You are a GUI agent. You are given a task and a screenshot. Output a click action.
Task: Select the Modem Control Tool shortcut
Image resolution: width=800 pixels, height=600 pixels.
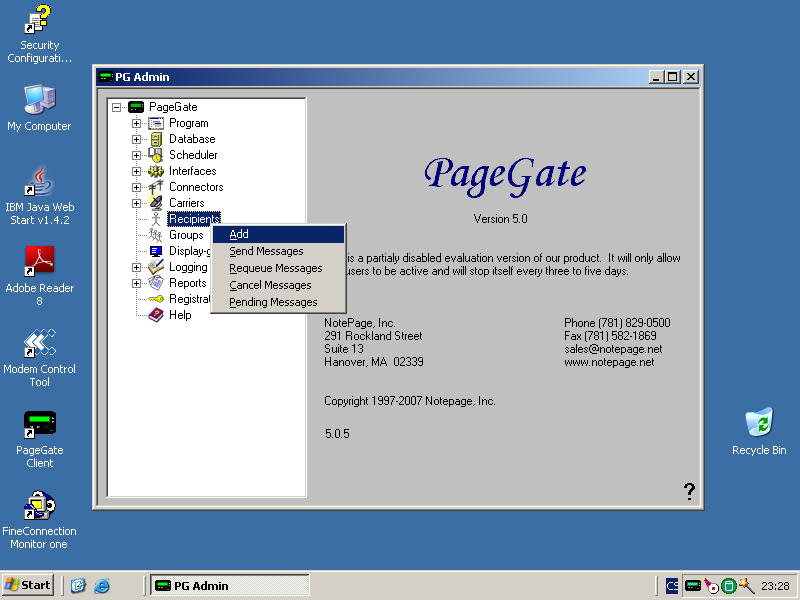[39, 358]
